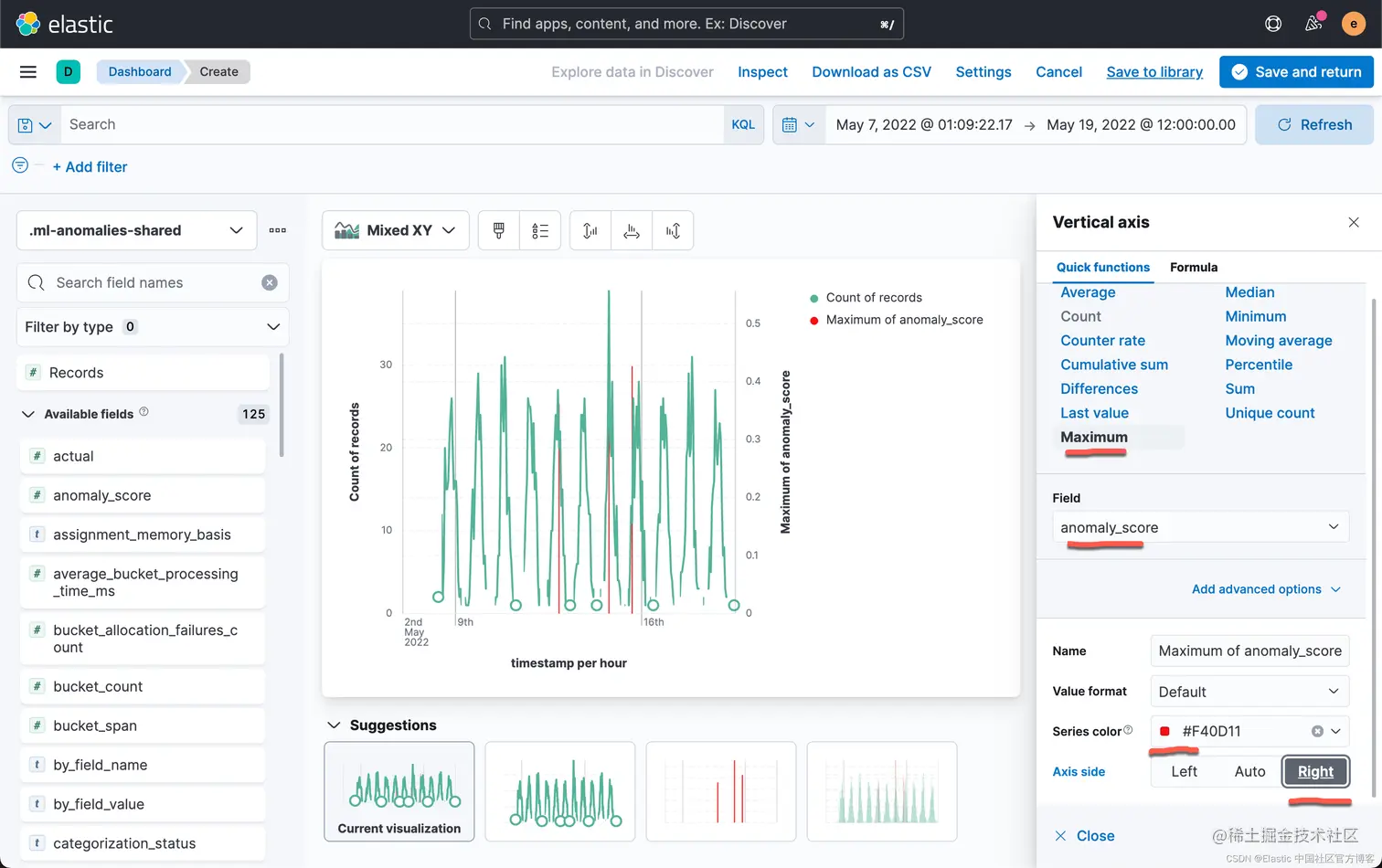The image size is (1382, 868).
Task: Open left axis settings icon
Action: (x=590, y=230)
